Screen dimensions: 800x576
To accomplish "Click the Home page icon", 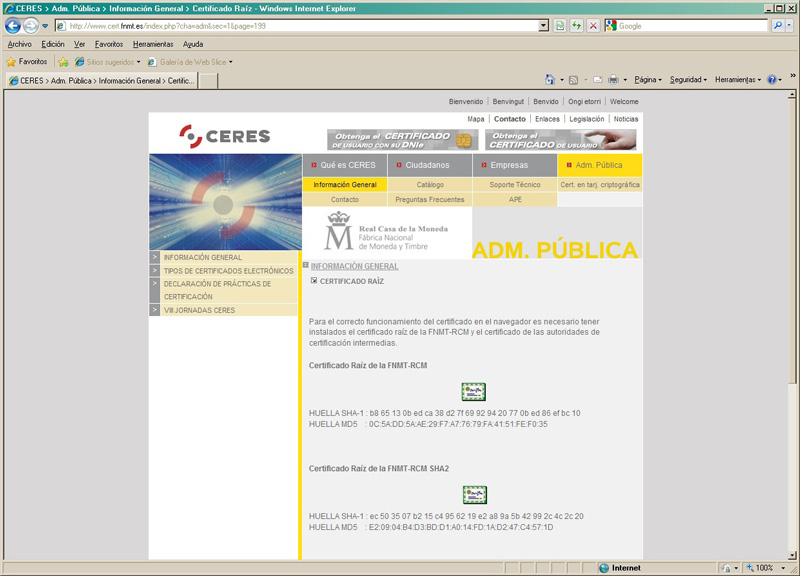I will [x=550, y=80].
